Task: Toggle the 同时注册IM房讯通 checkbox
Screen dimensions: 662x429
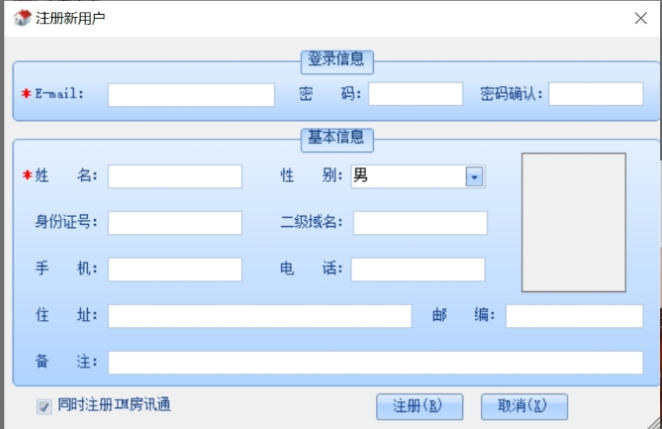Action: point(43,406)
